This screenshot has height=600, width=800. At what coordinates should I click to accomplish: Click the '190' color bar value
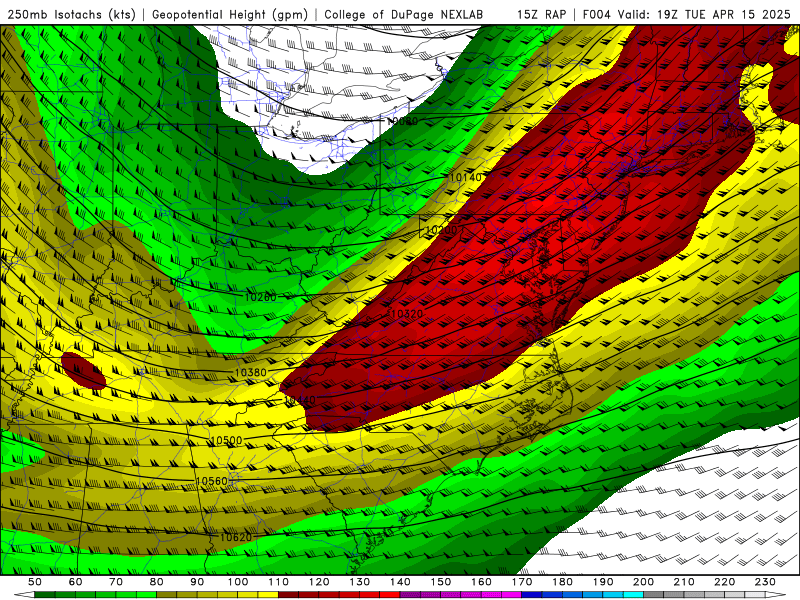(603, 582)
